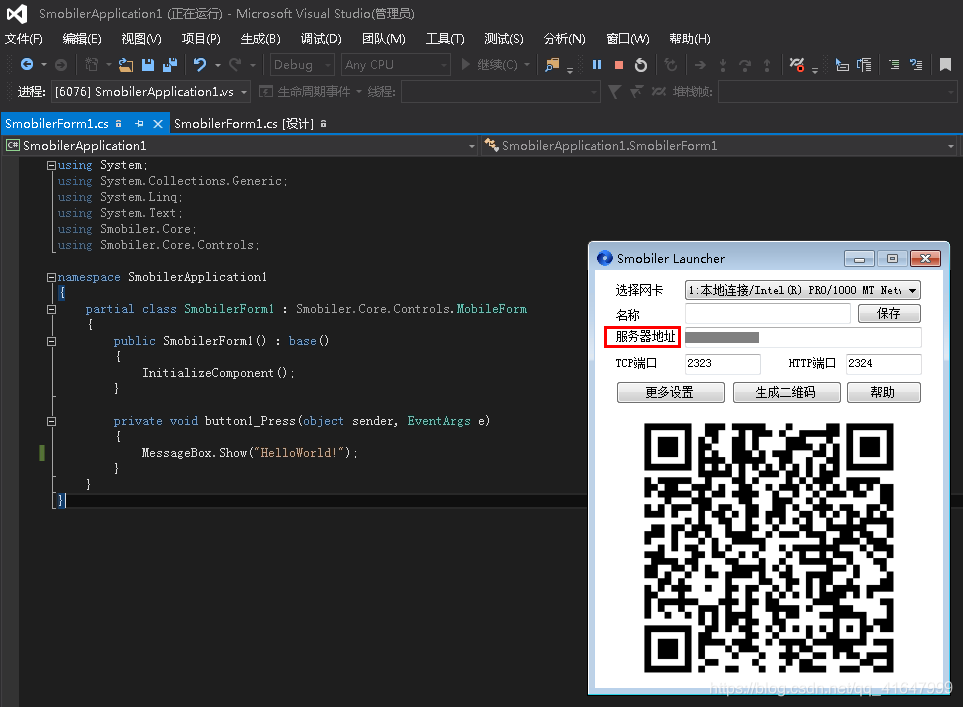This screenshot has width=963, height=707.
Task: Expand the SmobilerApplication1 project scope dropdown
Action: pos(472,146)
